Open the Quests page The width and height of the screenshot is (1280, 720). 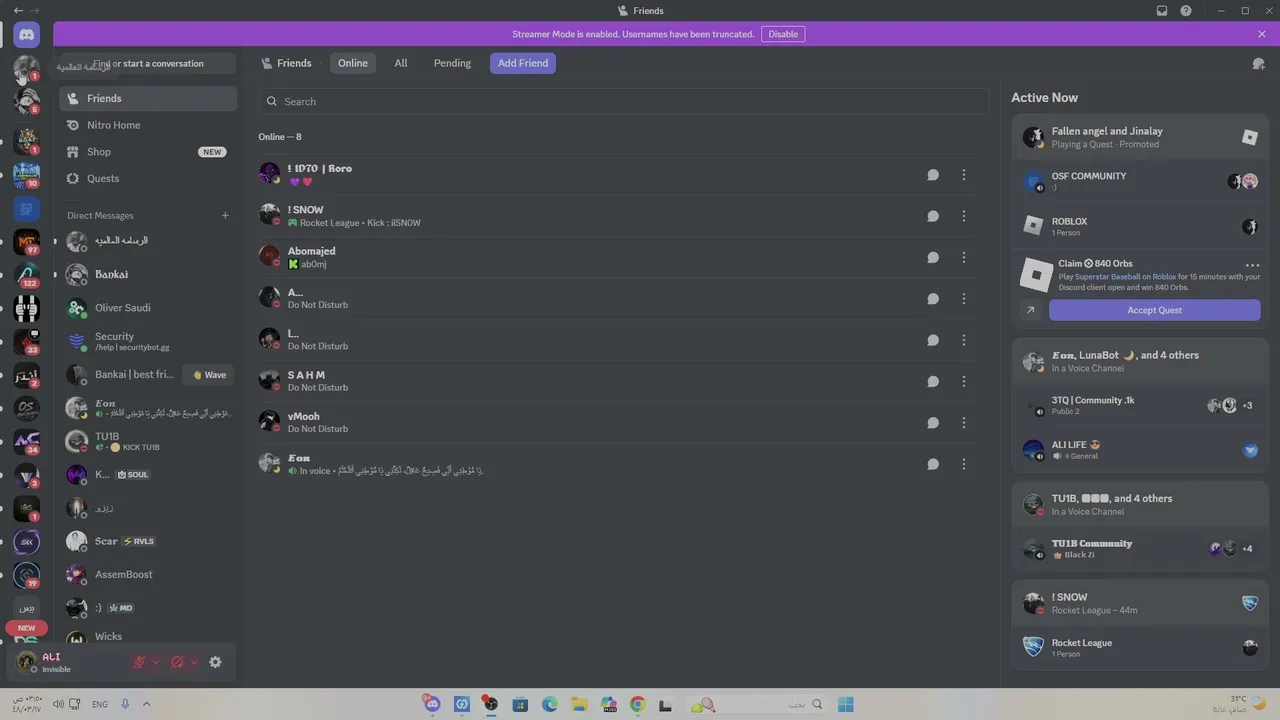[148, 178]
